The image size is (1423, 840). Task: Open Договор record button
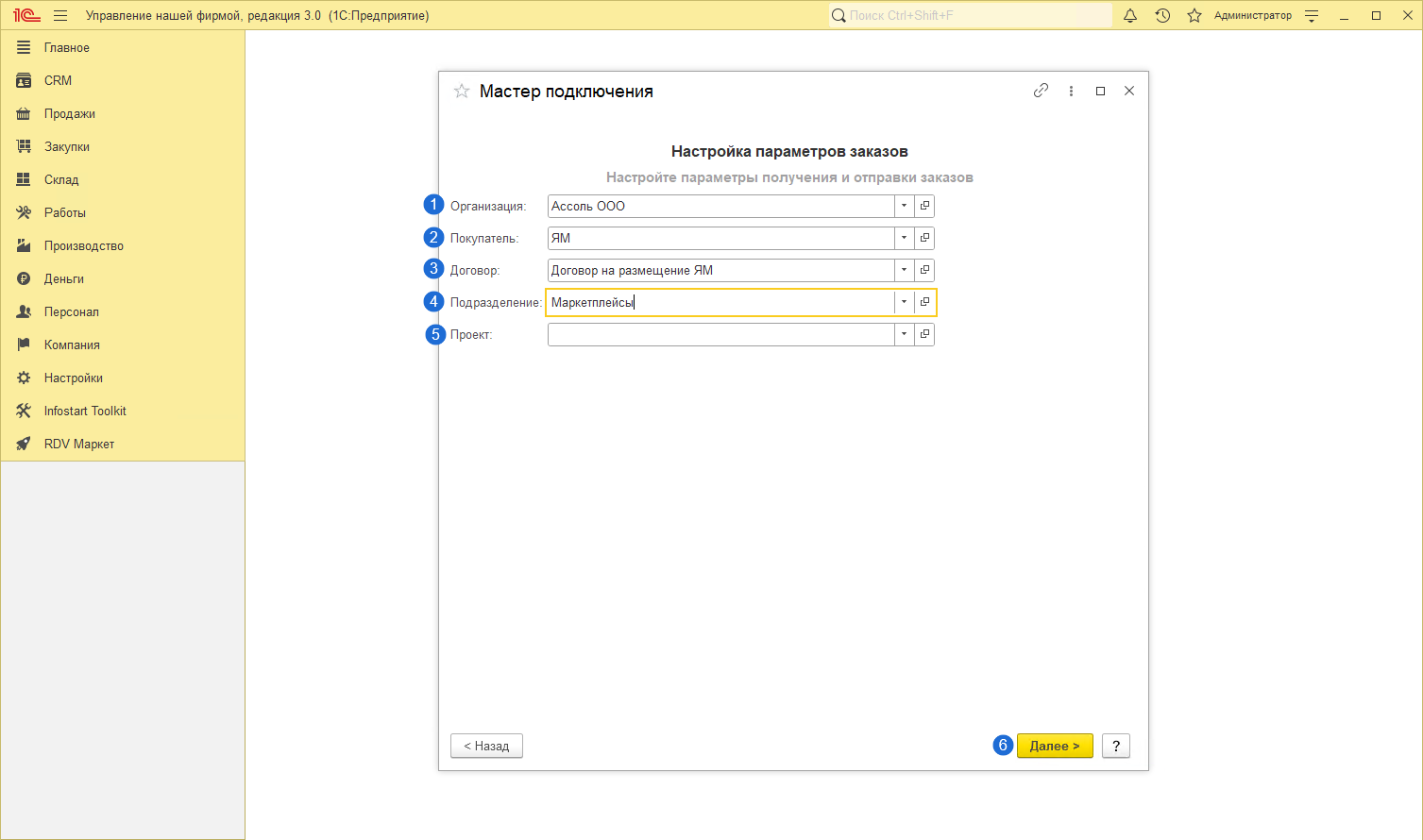click(924, 270)
